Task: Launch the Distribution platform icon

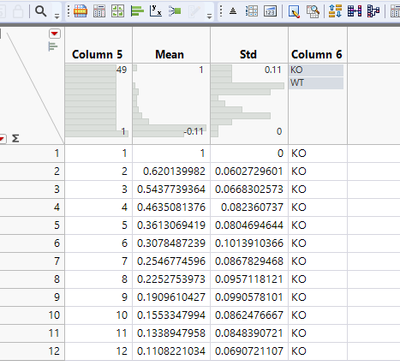Action: (x=137, y=12)
